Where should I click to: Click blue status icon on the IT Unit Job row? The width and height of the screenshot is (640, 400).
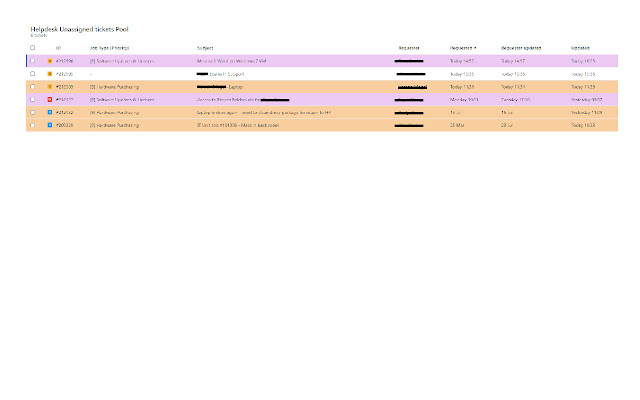tap(50, 125)
